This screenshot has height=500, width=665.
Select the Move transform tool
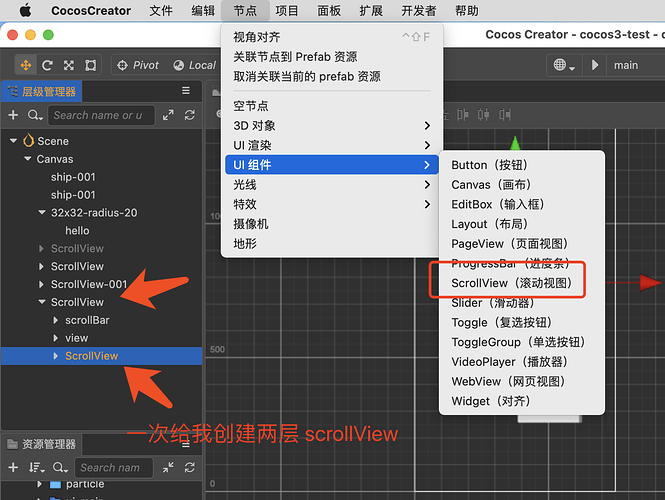pos(26,65)
